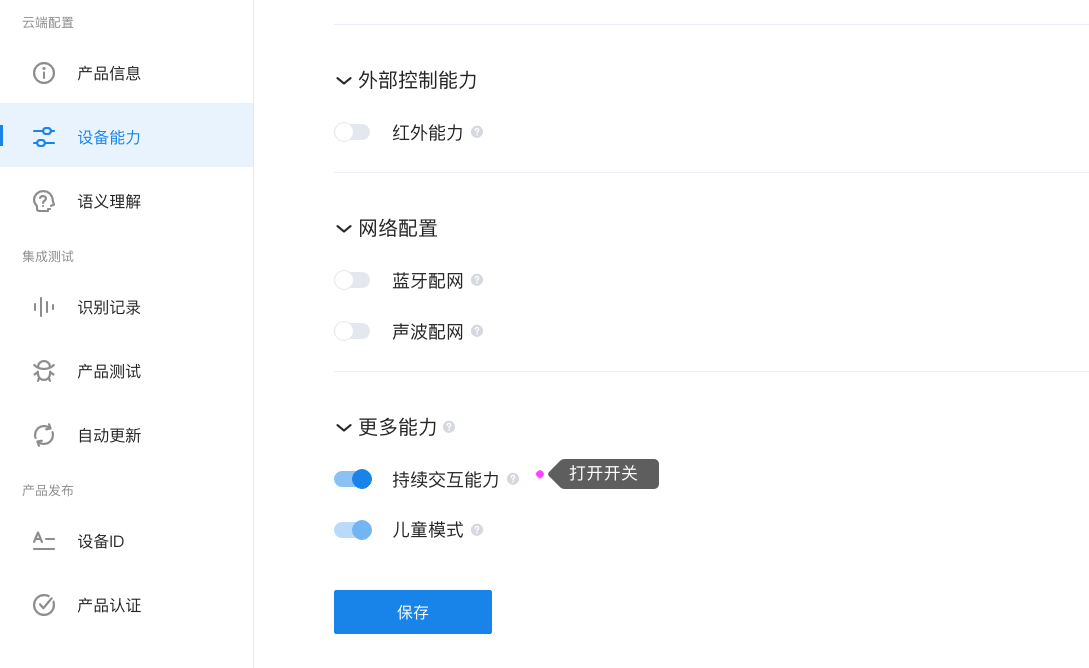The width and height of the screenshot is (1089, 668).
Task: Click the 自动更新 refresh icon
Action: tap(44, 435)
